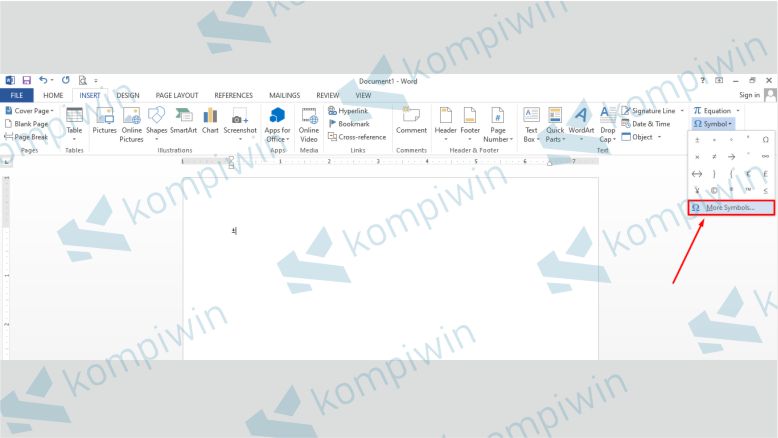The width and height of the screenshot is (778, 438).
Task: Open the Table insert dropdown
Action: tap(74, 124)
